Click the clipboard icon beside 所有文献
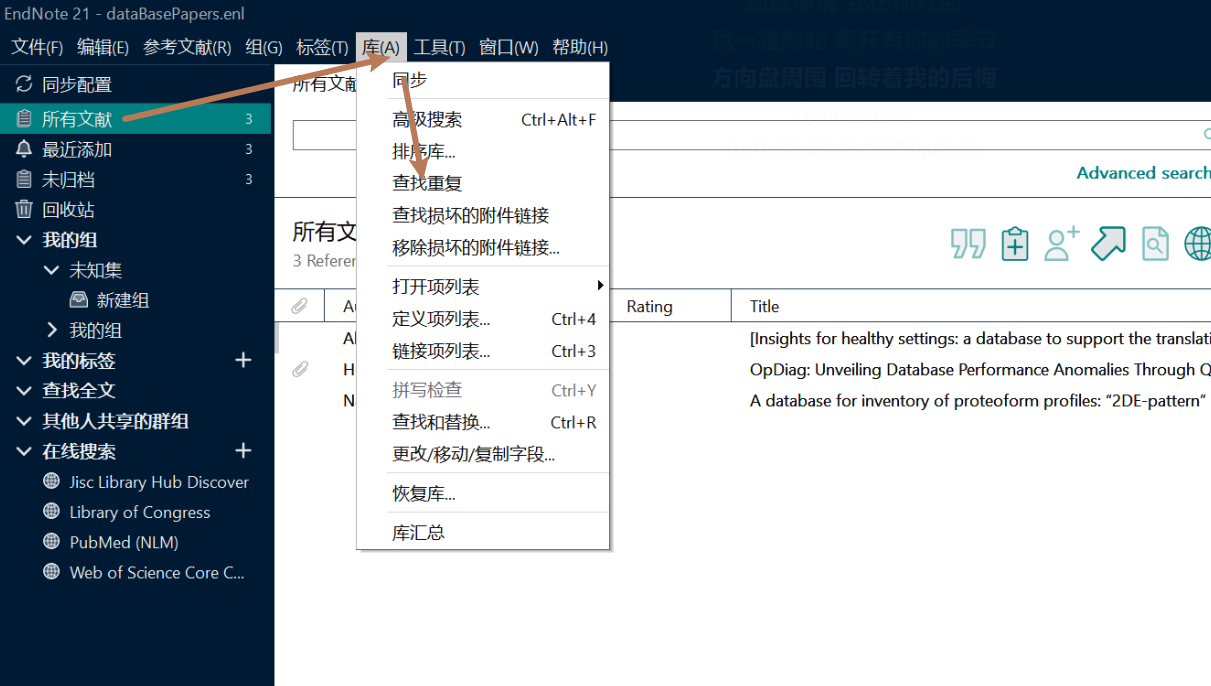Image resolution: width=1211 pixels, height=686 pixels. point(24,119)
